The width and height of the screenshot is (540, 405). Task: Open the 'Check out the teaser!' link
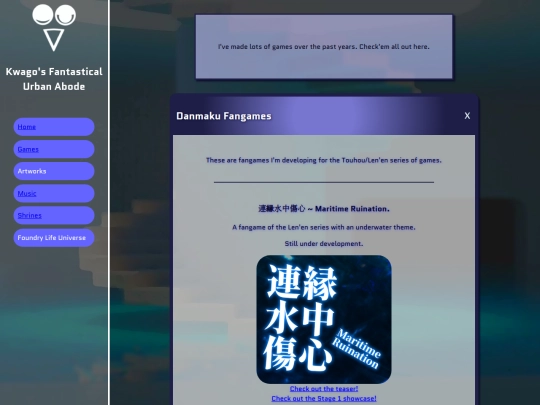(324, 388)
